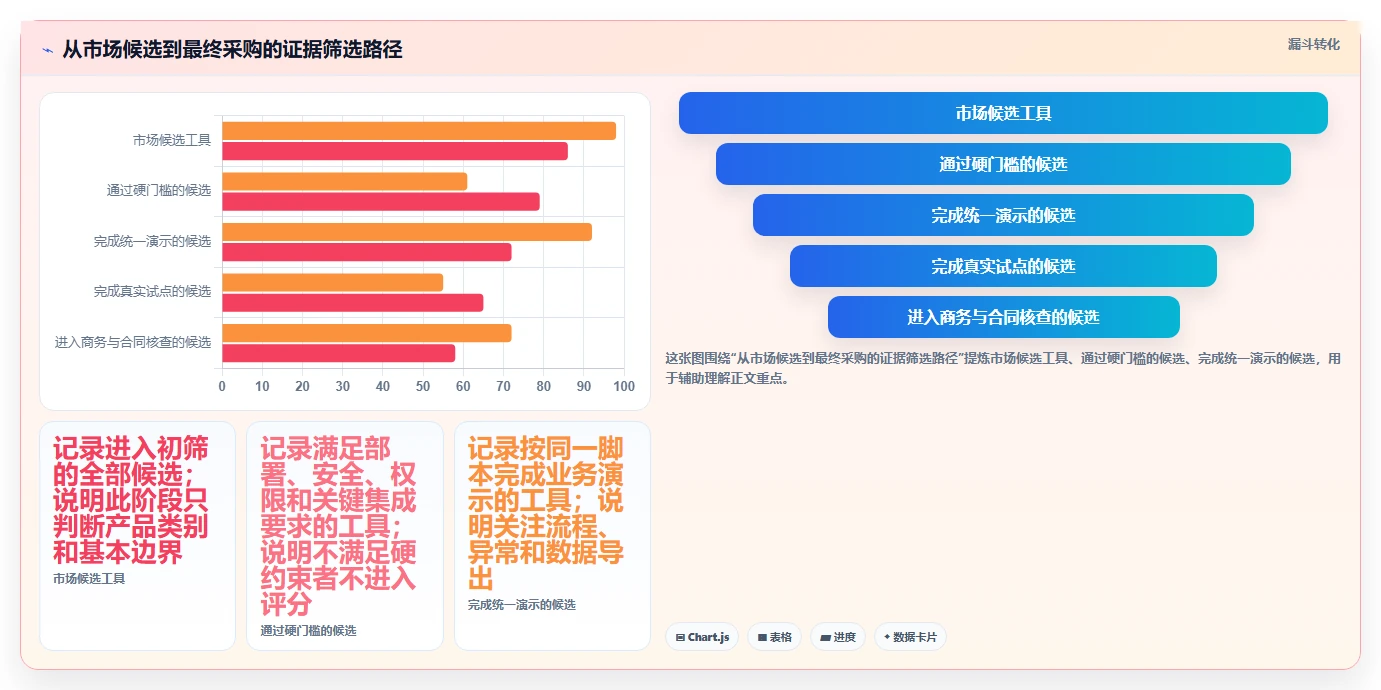Click the 通过硬门槛的候选 chart axis label
This screenshot has height=690, width=1381.
159,190
